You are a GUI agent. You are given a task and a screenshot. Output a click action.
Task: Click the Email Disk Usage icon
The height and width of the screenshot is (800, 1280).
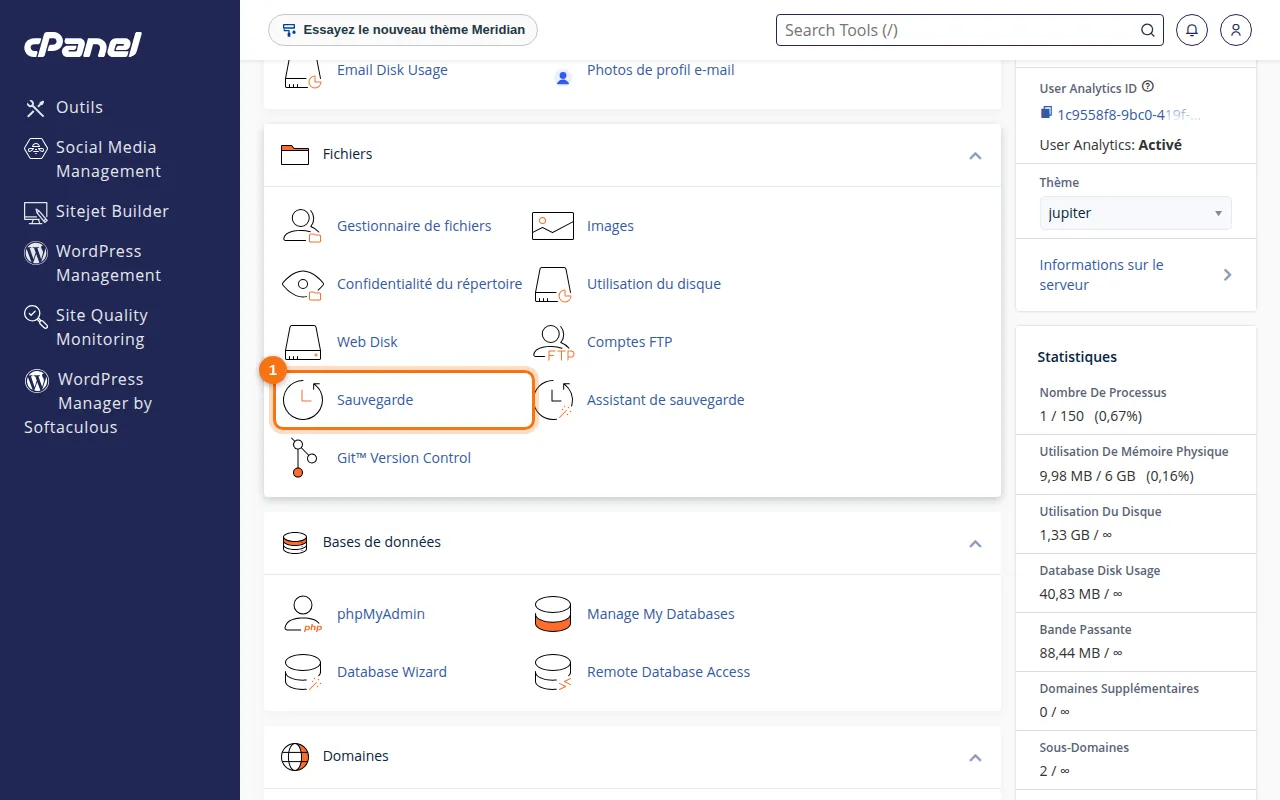coord(302,72)
